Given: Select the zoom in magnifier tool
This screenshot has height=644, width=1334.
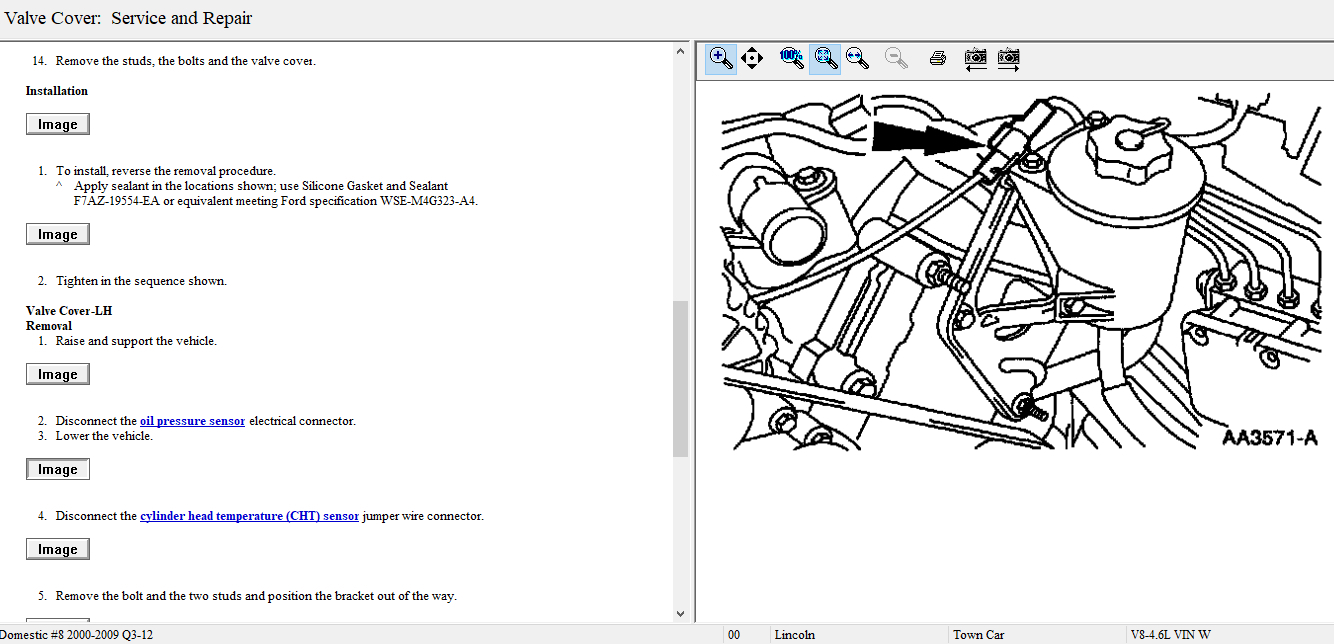Looking at the screenshot, I should tap(720, 58).
